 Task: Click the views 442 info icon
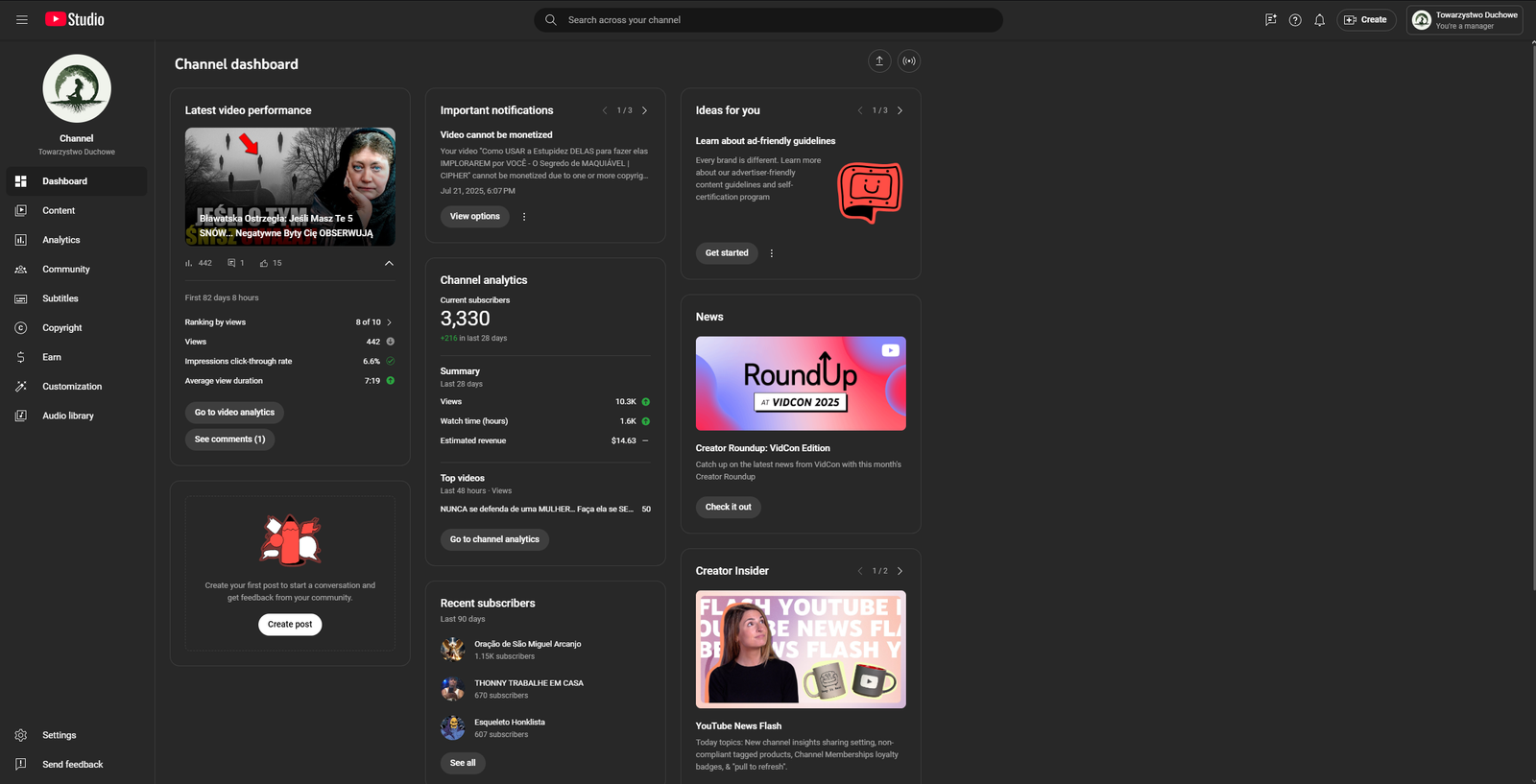391,342
